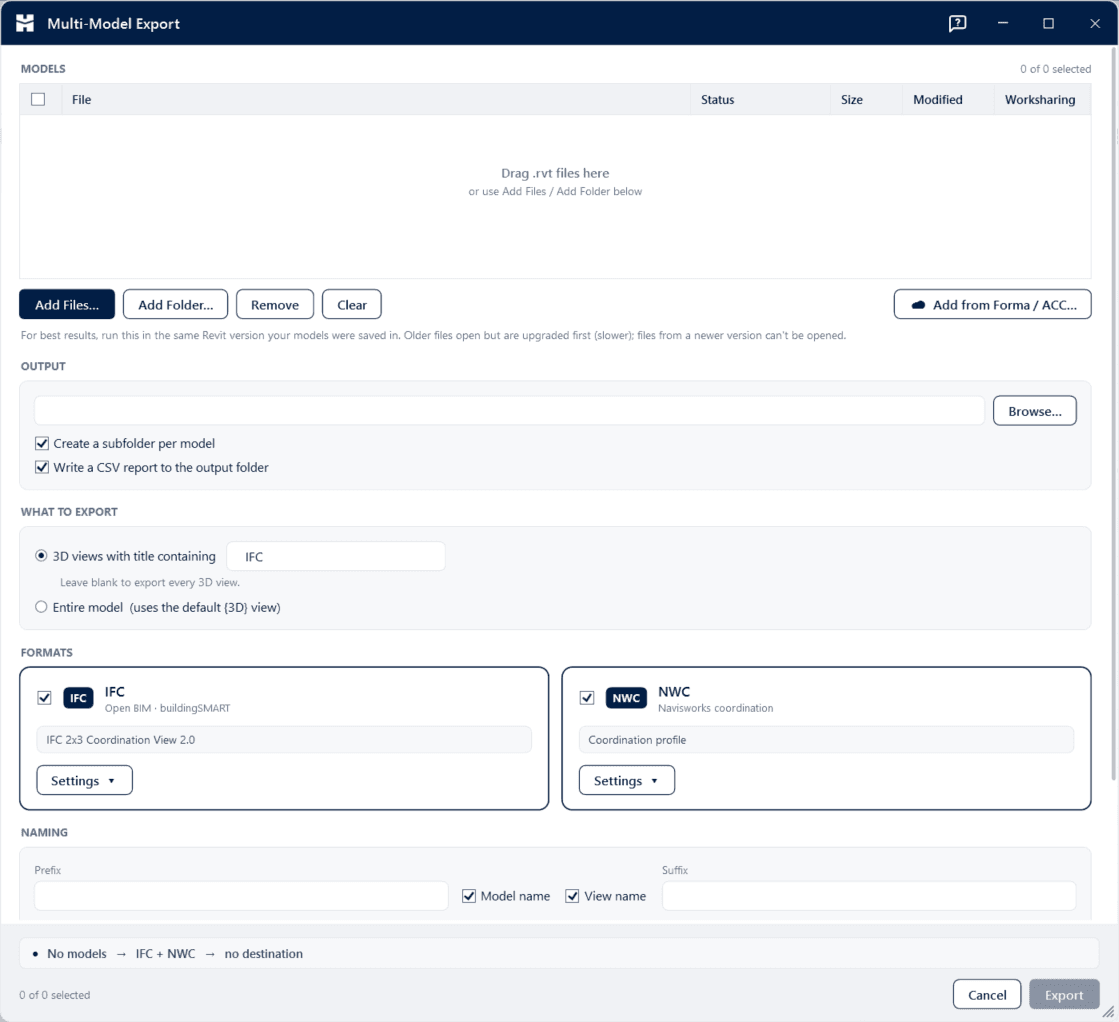This screenshot has width=1119, height=1022.
Task: Browse for an output folder
Action: pyautogui.click(x=1035, y=411)
